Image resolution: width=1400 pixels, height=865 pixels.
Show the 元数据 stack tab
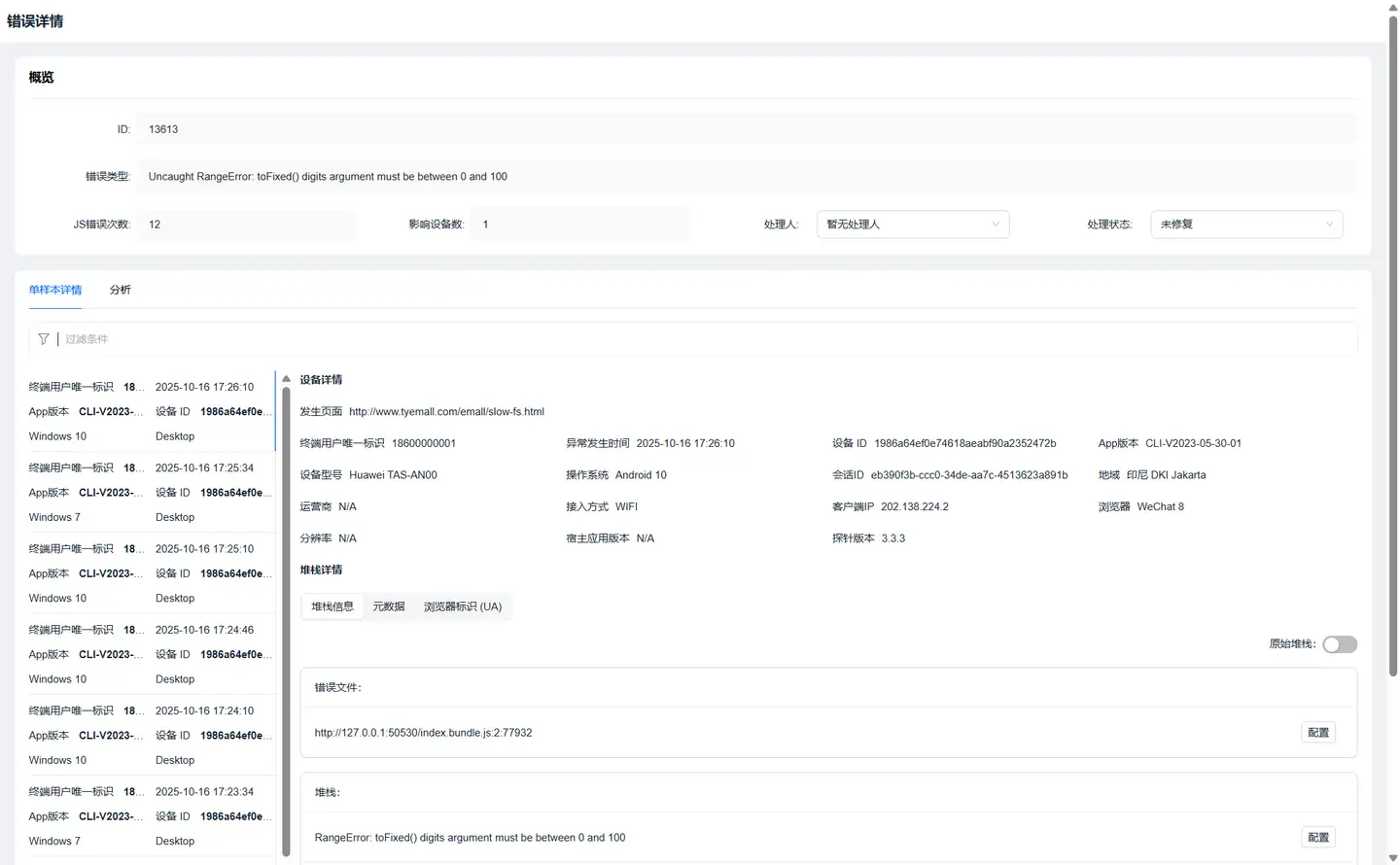point(388,606)
